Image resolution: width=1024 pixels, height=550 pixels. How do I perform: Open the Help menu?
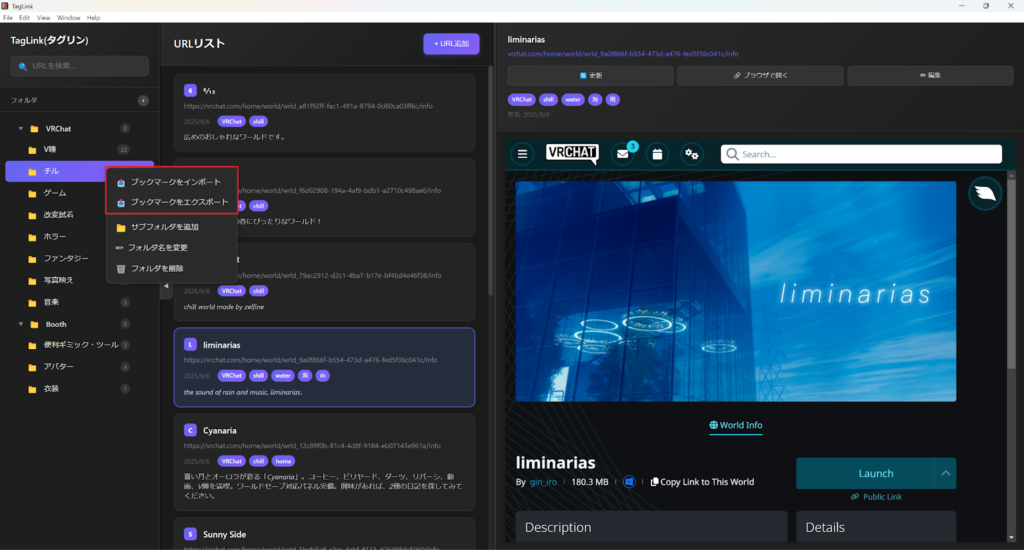[x=93, y=18]
